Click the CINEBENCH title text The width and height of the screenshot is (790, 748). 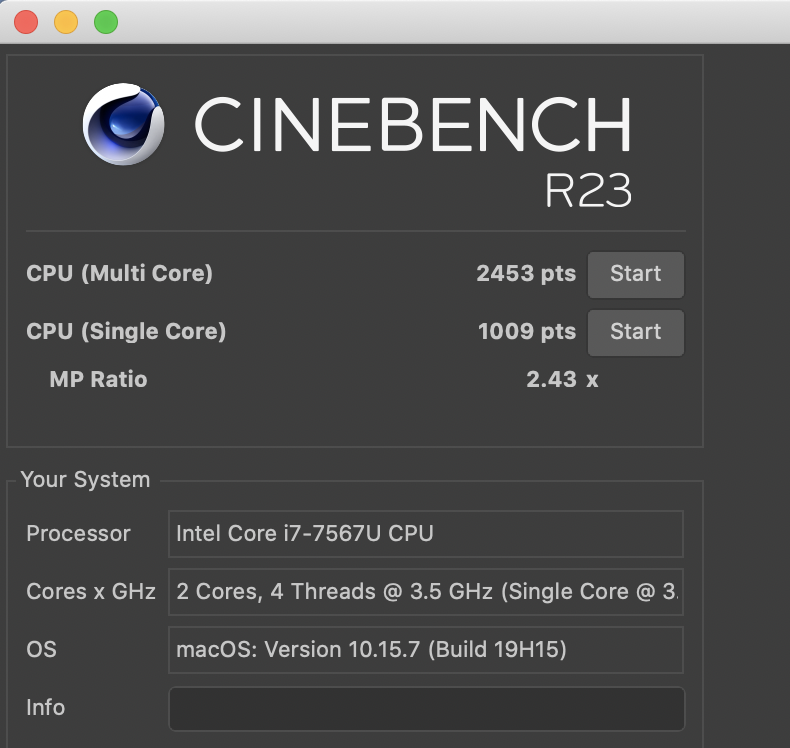tap(413, 124)
